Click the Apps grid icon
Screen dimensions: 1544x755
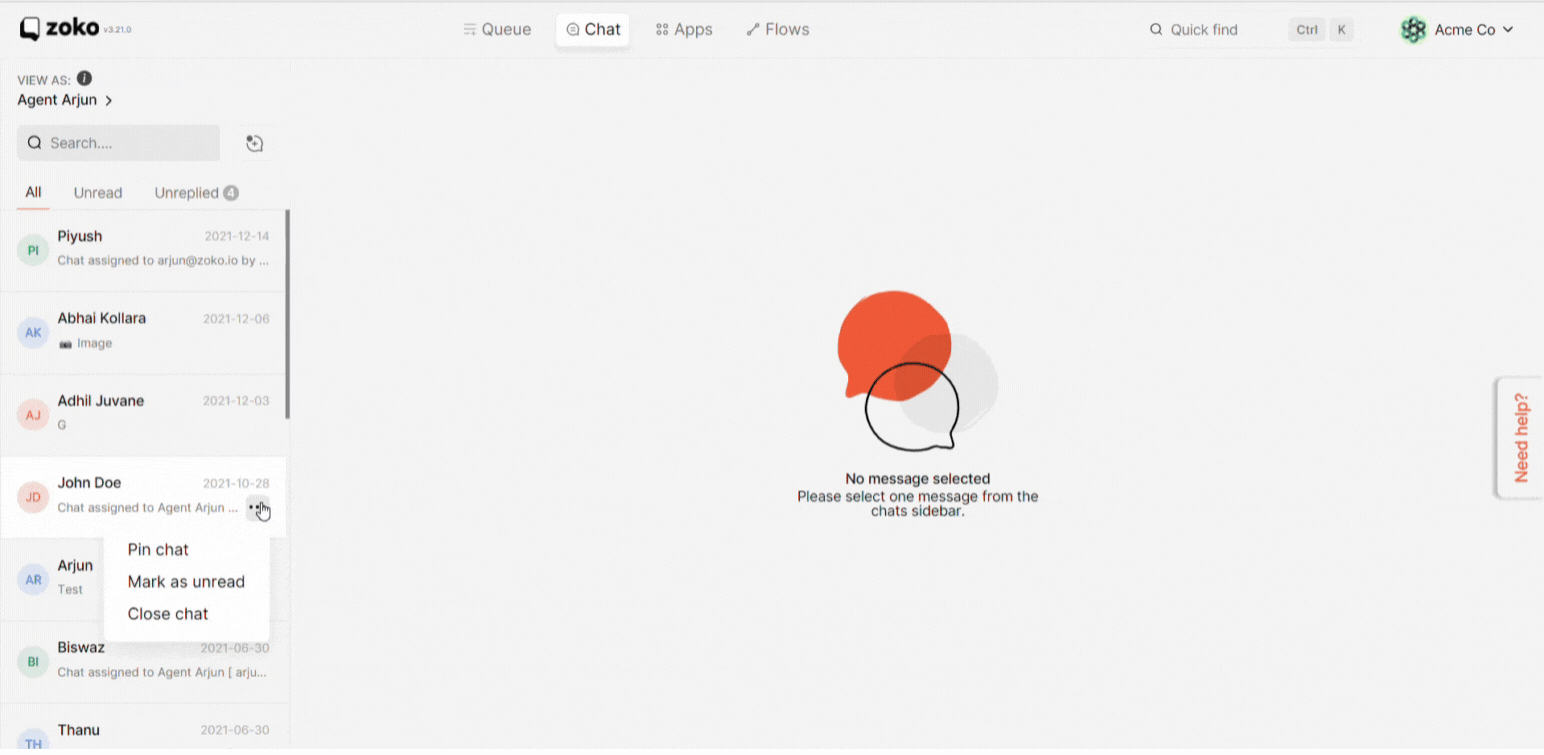click(x=661, y=30)
